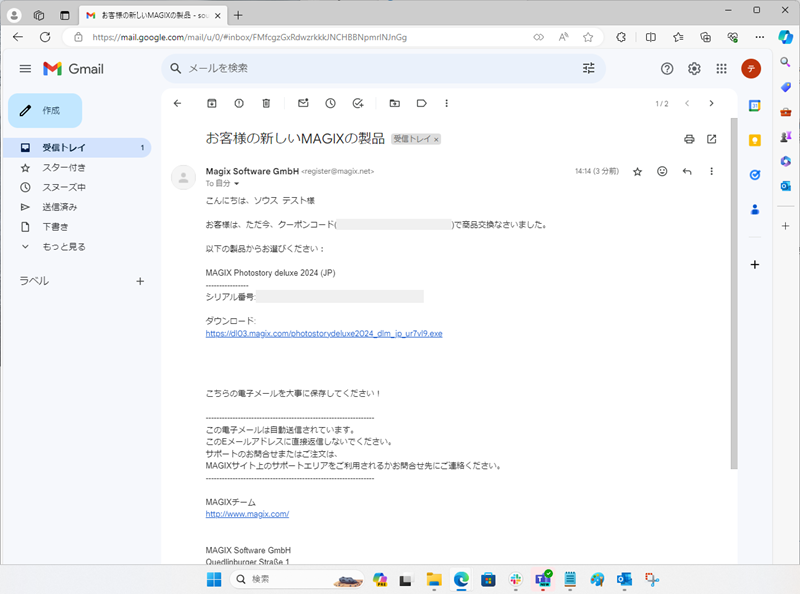Image resolution: width=800 pixels, height=594 pixels.
Task: Print this email conversation
Action: pos(689,139)
